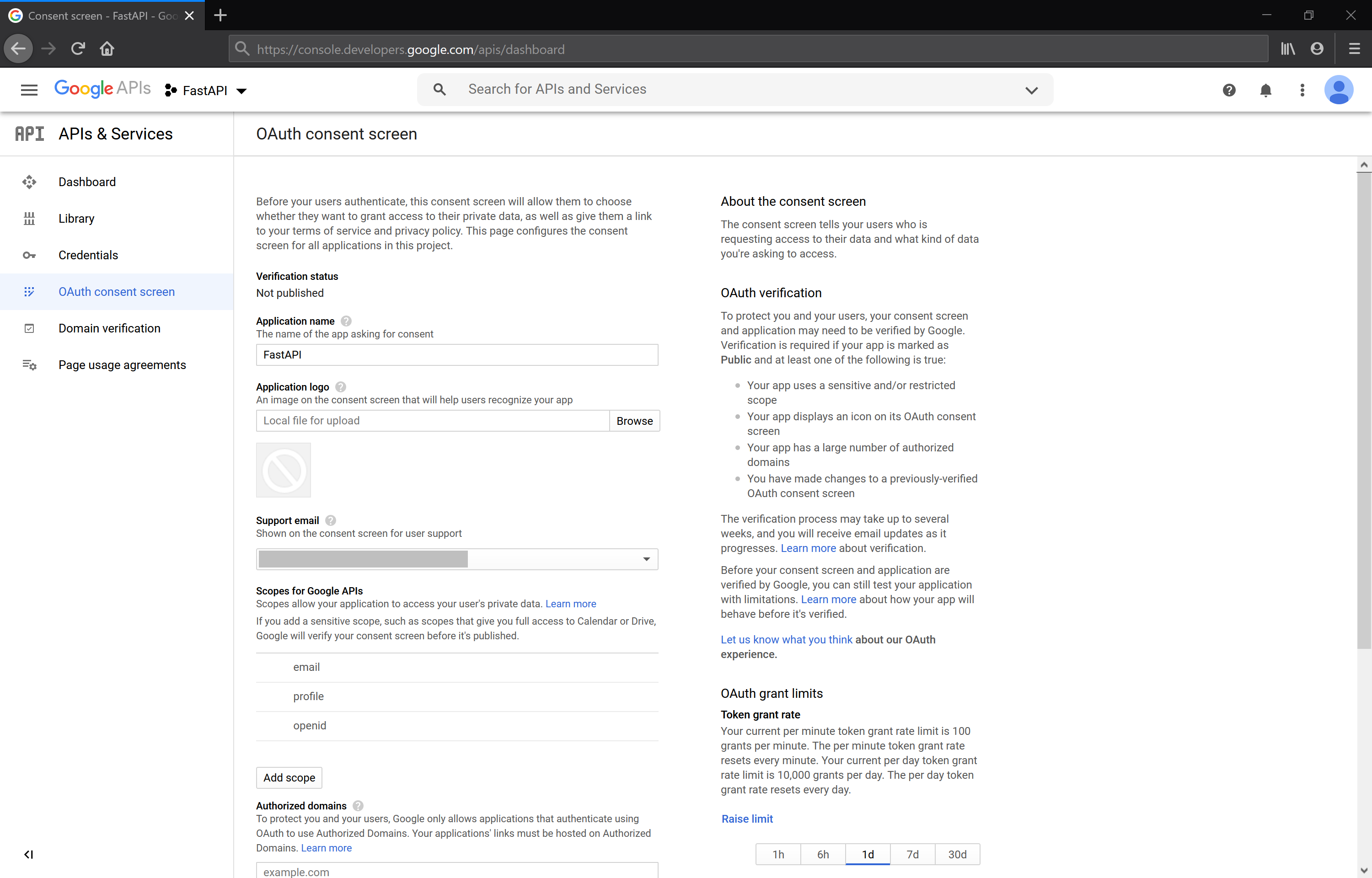Click the browser reload icon
Image resolution: width=1372 pixels, height=878 pixels.
(78, 49)
